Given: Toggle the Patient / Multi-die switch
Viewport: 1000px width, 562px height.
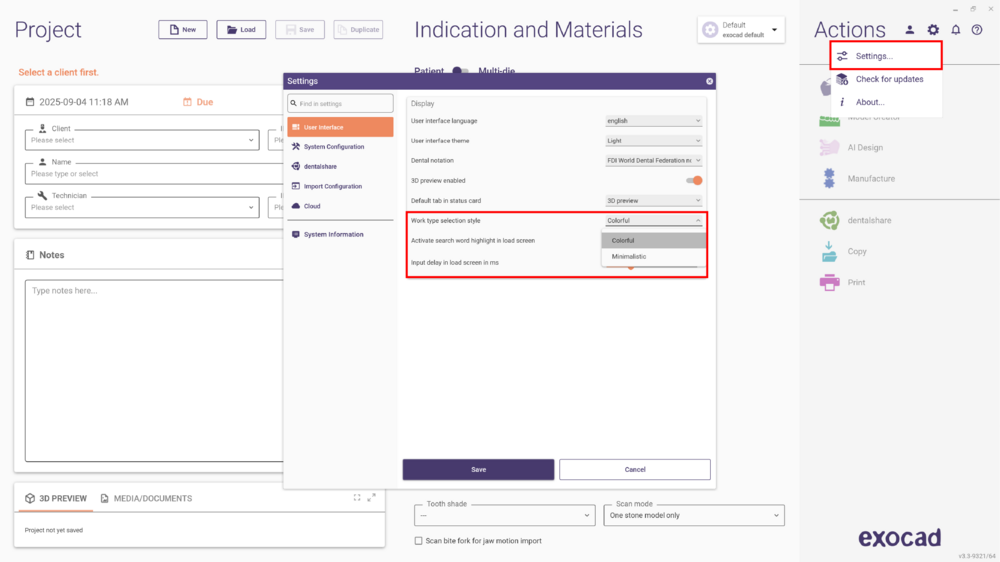Looking at the screenshot, I should coord(460,70).
